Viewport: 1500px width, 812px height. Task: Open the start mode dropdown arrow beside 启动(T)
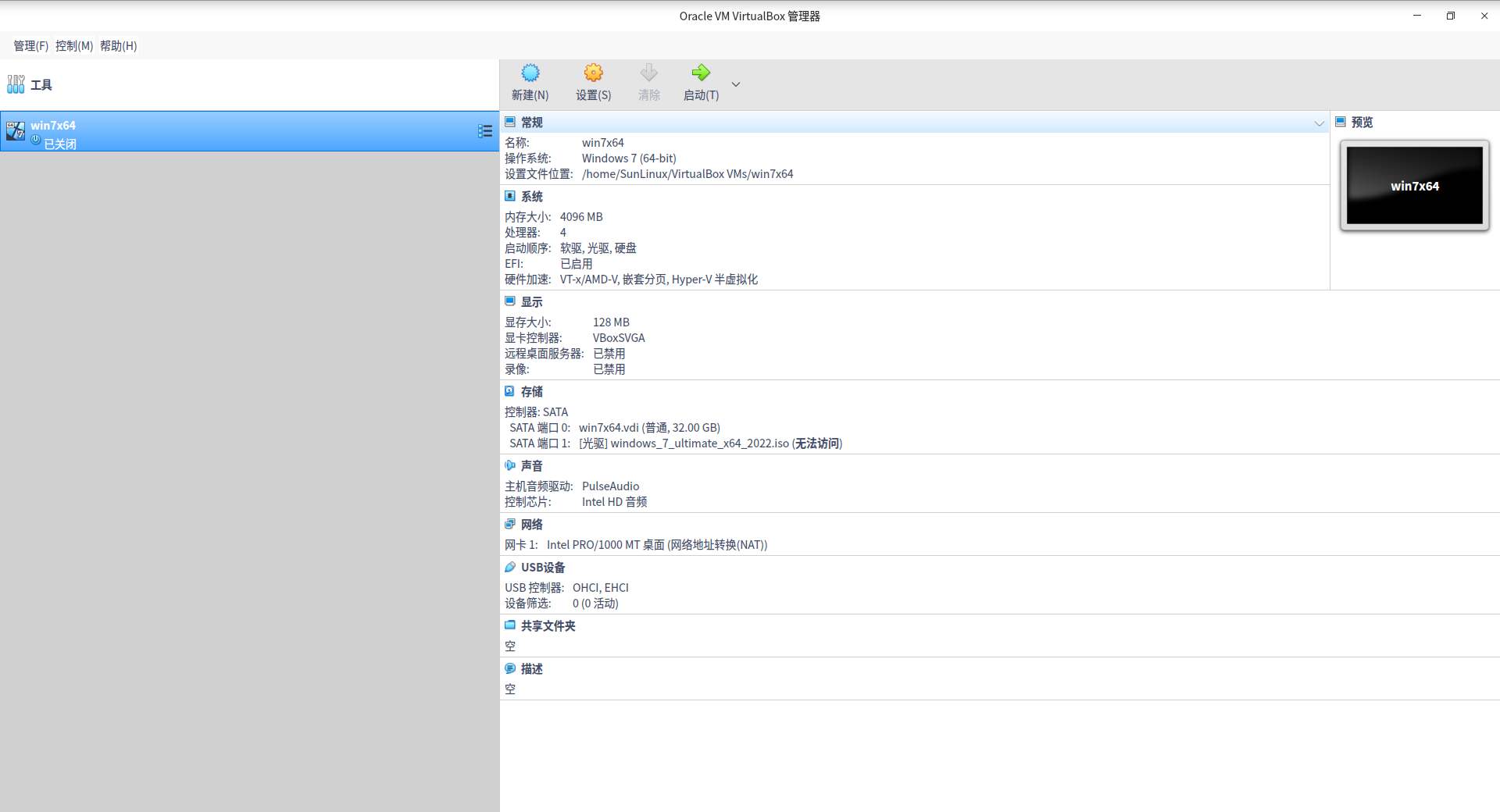(735, 84)
